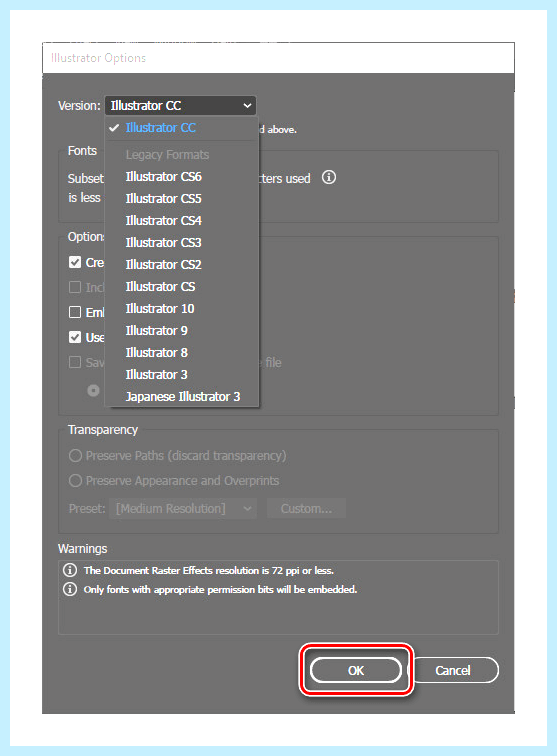Open the Preset Medium Resolution dropdown

click(183, 509)
